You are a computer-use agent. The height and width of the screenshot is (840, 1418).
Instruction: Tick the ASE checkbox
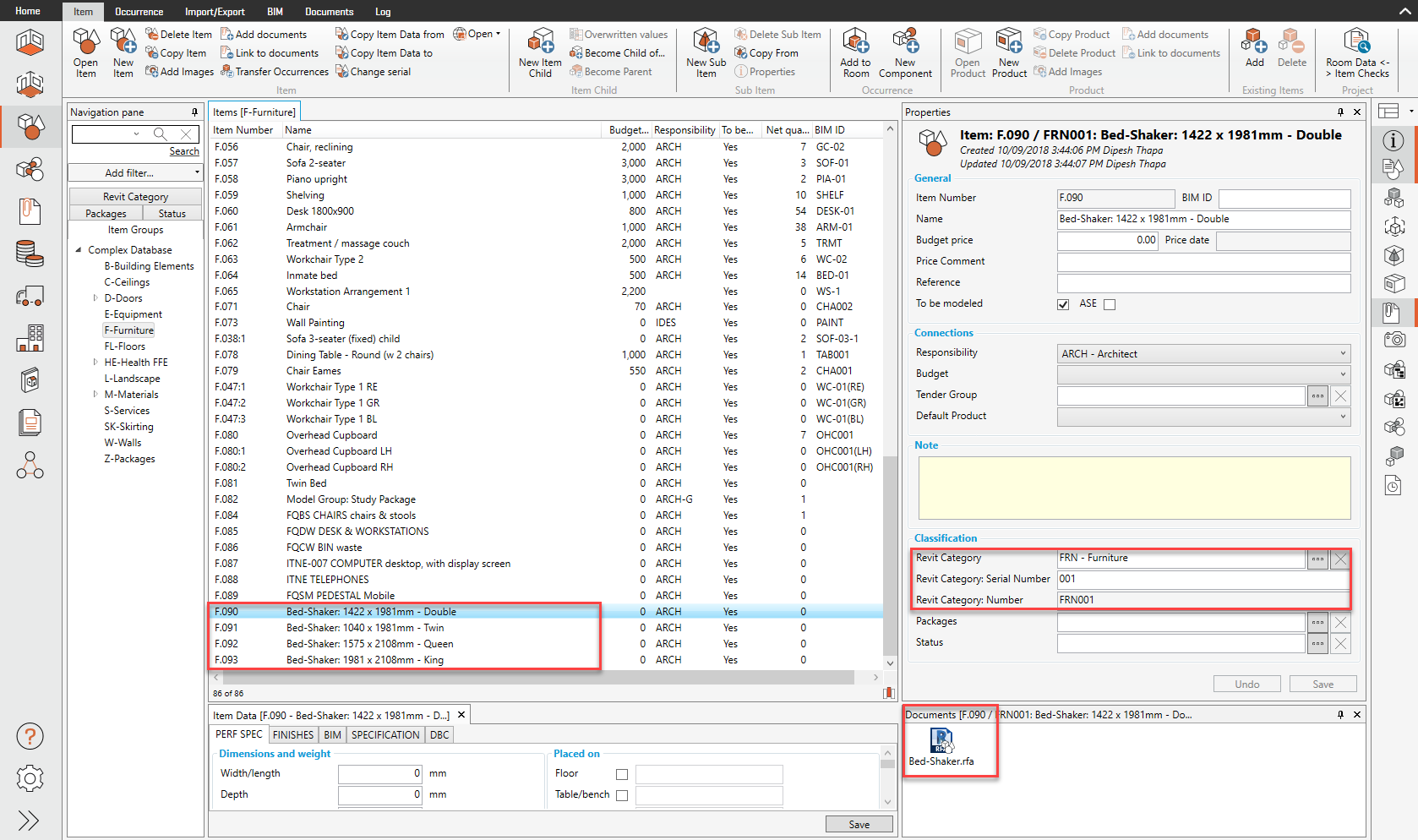(1110, 304)
